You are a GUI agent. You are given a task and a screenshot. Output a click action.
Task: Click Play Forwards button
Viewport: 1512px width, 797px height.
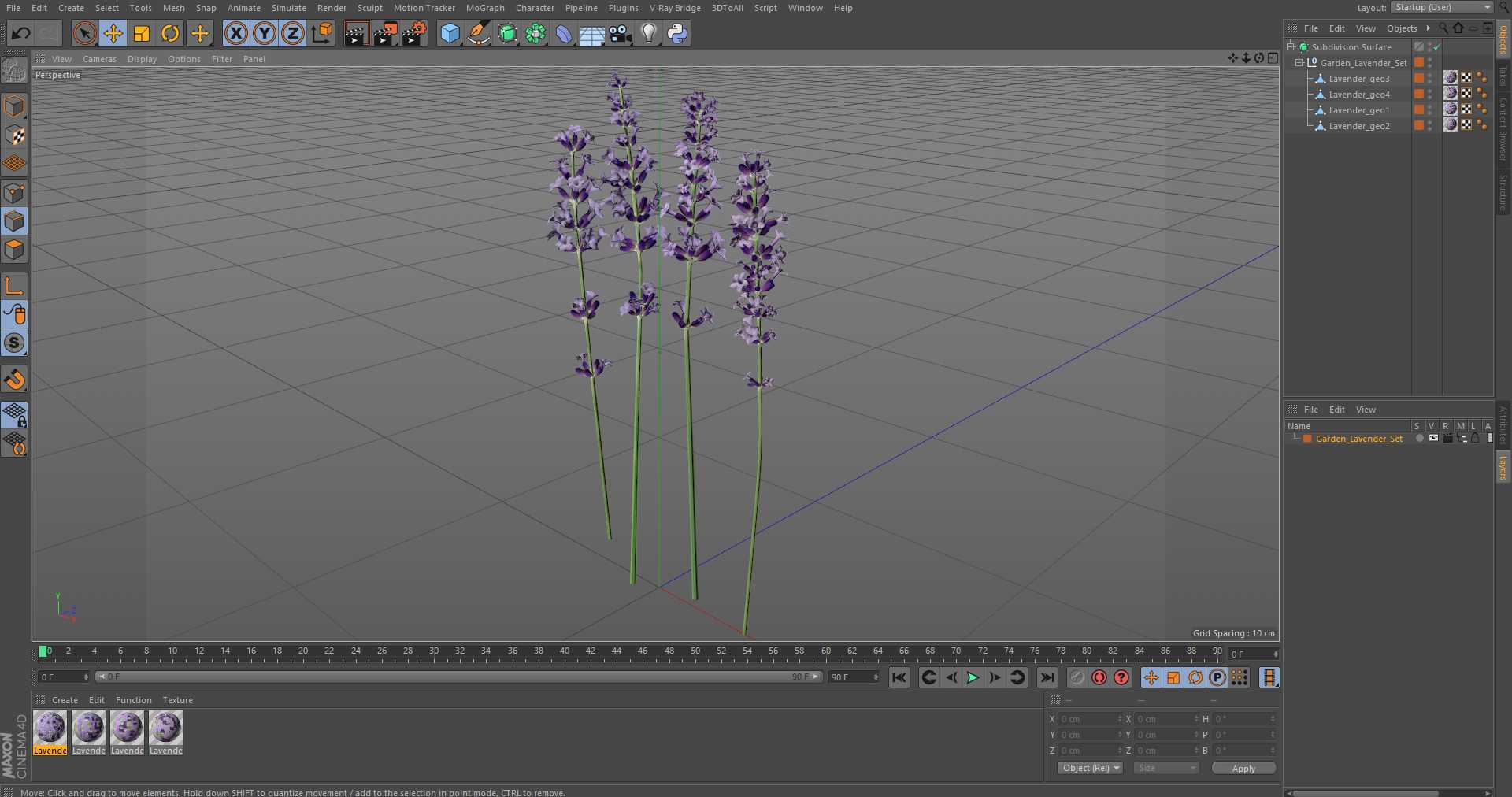tap(973, 677)
